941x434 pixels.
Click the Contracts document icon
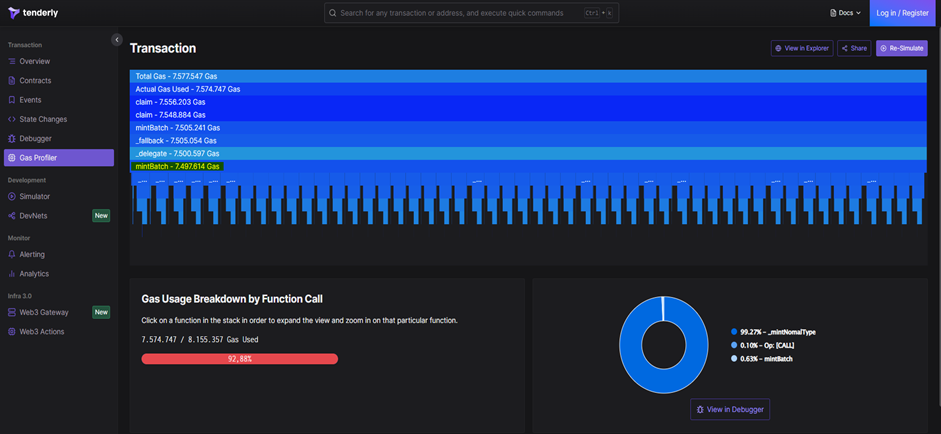click(x=12, y=80)
